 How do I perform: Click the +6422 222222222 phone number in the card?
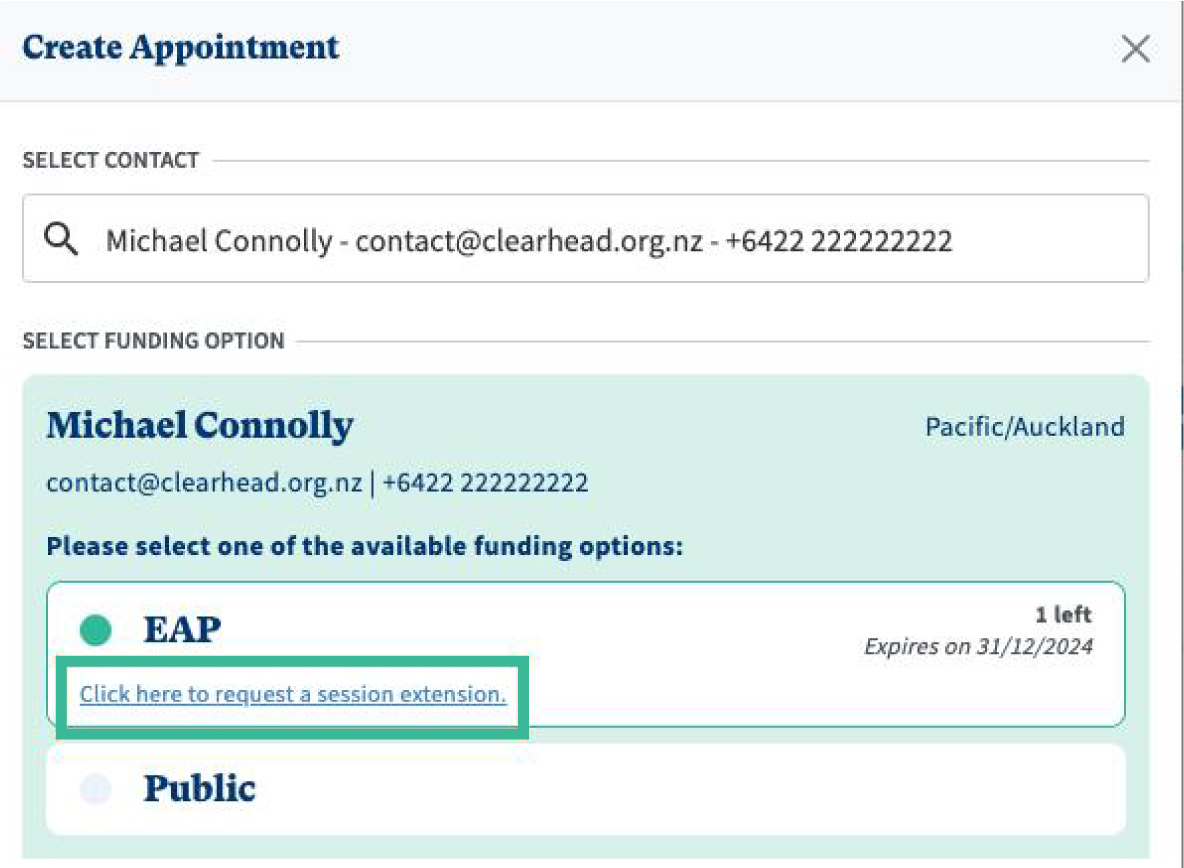485,484
